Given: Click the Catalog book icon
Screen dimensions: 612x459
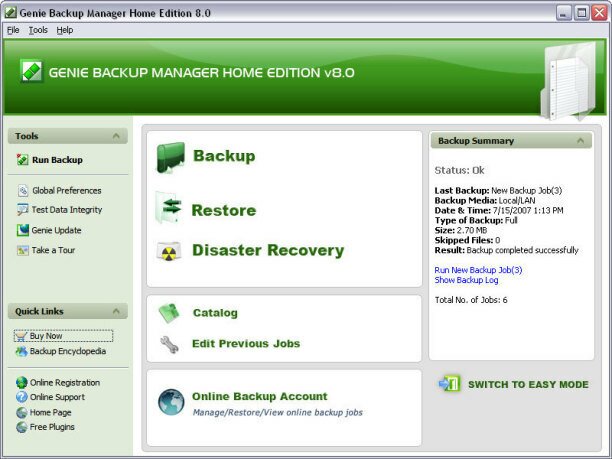Looking at the screenshot, I should pos(169,313).
